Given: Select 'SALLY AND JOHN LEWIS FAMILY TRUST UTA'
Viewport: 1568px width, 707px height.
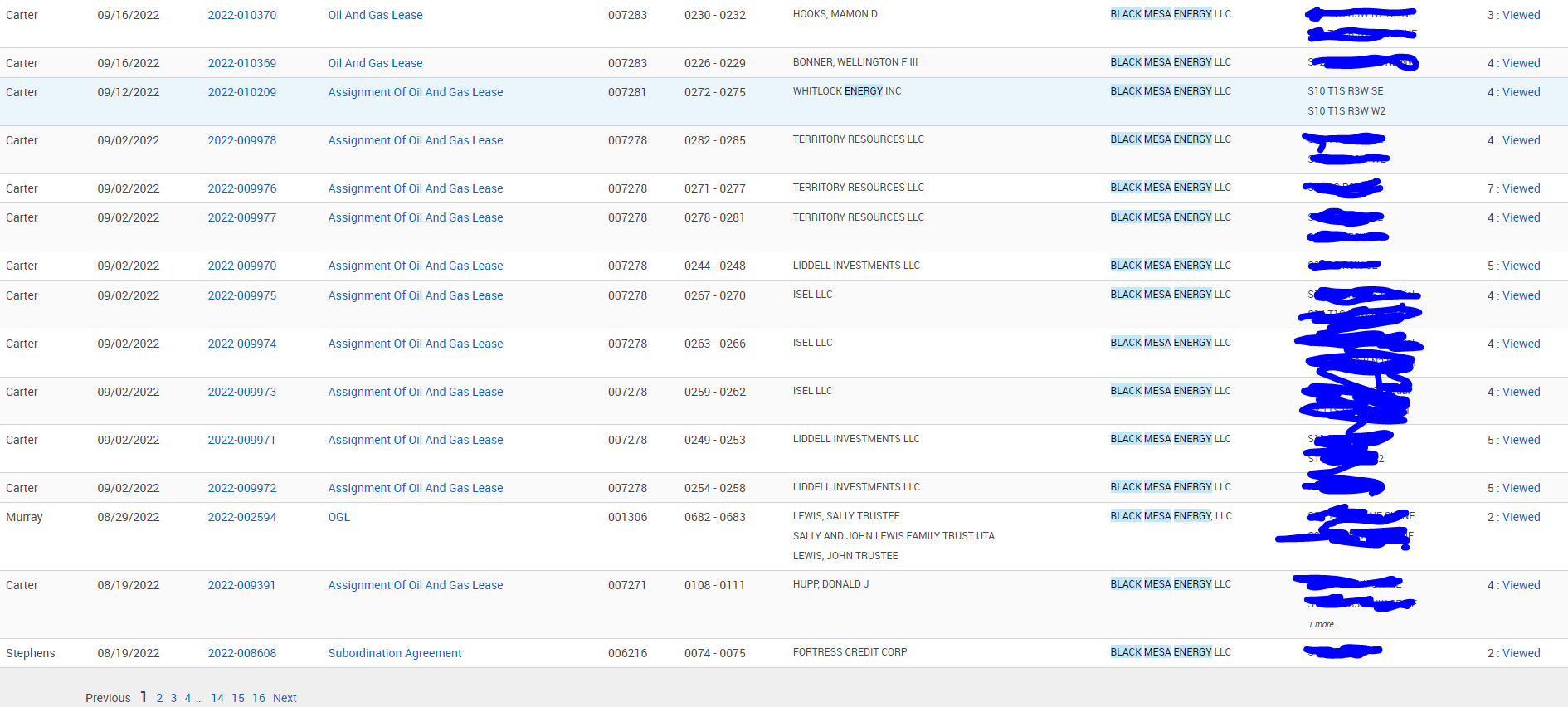Looking at the screenshot, I should point(894,536).
